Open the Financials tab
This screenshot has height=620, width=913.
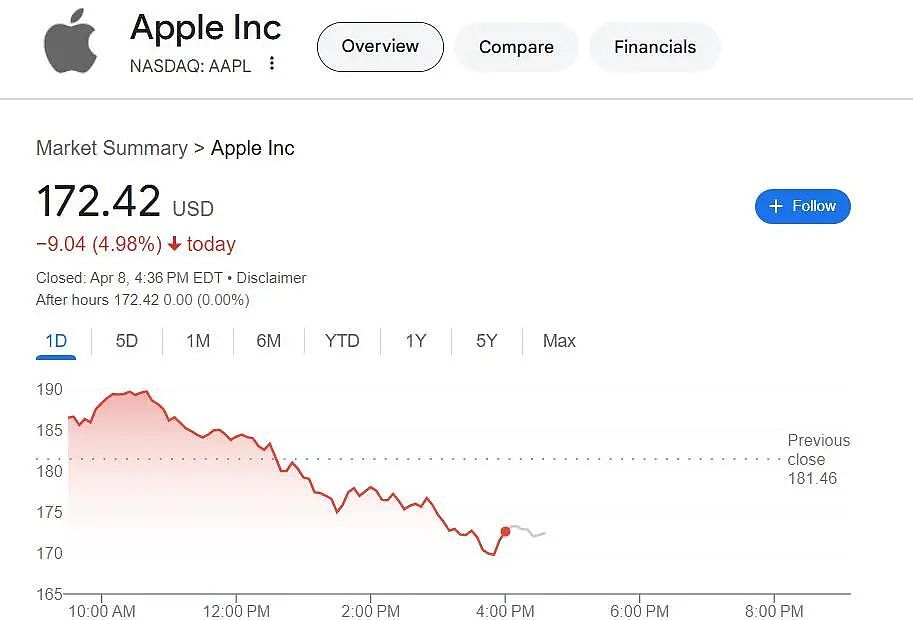pos(655,47)
